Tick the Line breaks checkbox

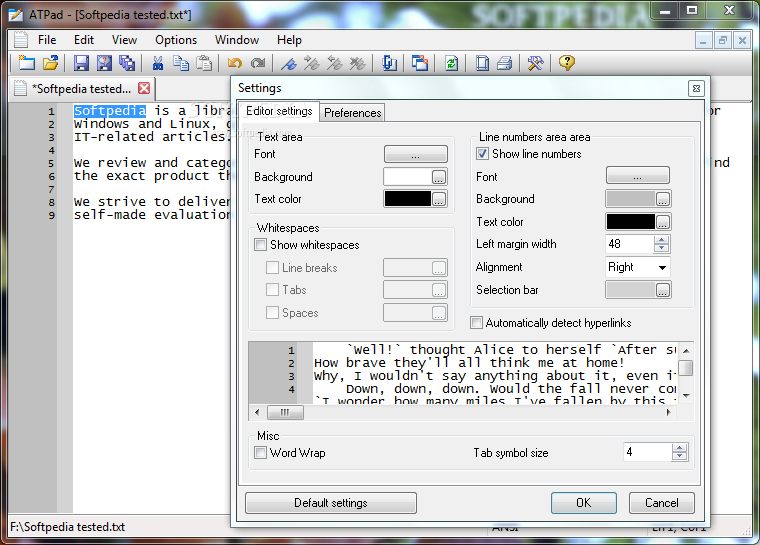tap(272, 267)
